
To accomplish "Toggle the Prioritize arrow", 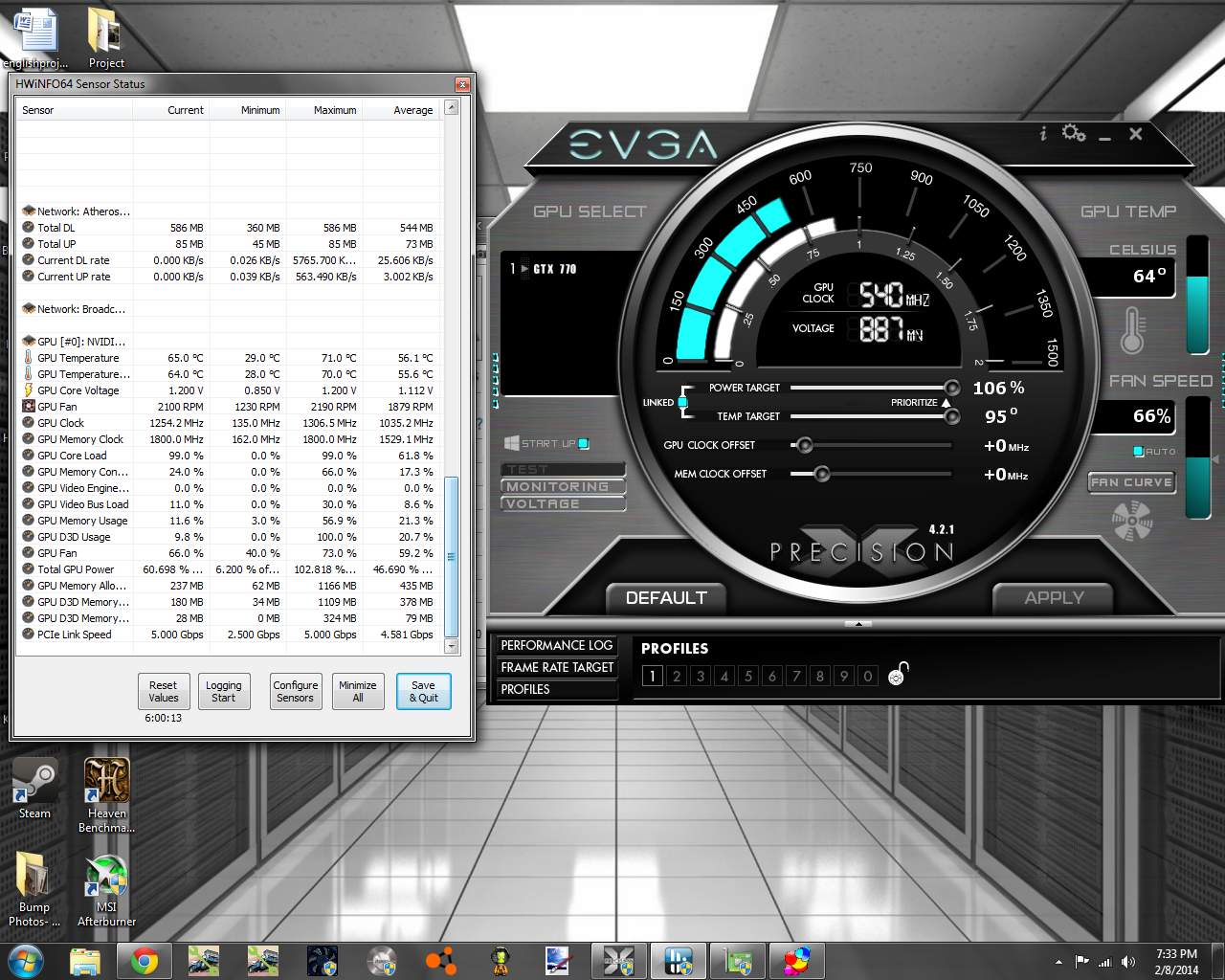I will pos(947,403).
